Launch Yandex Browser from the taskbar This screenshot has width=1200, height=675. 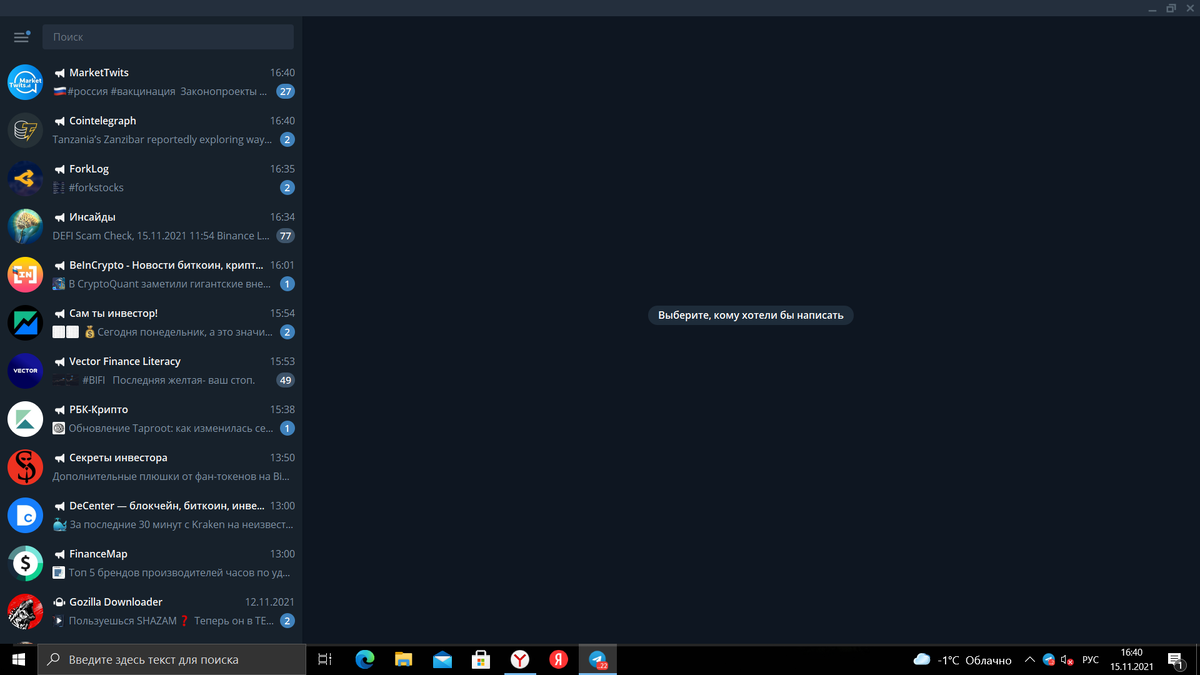520,660
